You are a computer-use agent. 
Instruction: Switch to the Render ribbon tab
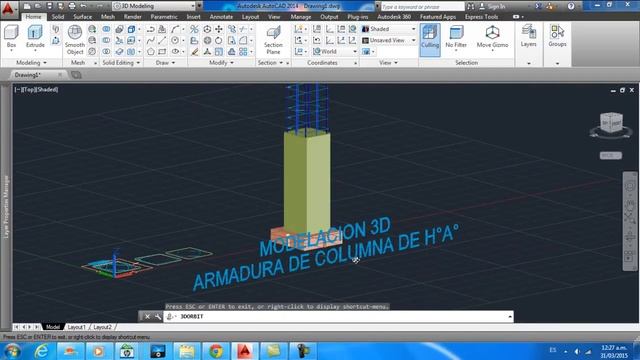click(133, 17)
